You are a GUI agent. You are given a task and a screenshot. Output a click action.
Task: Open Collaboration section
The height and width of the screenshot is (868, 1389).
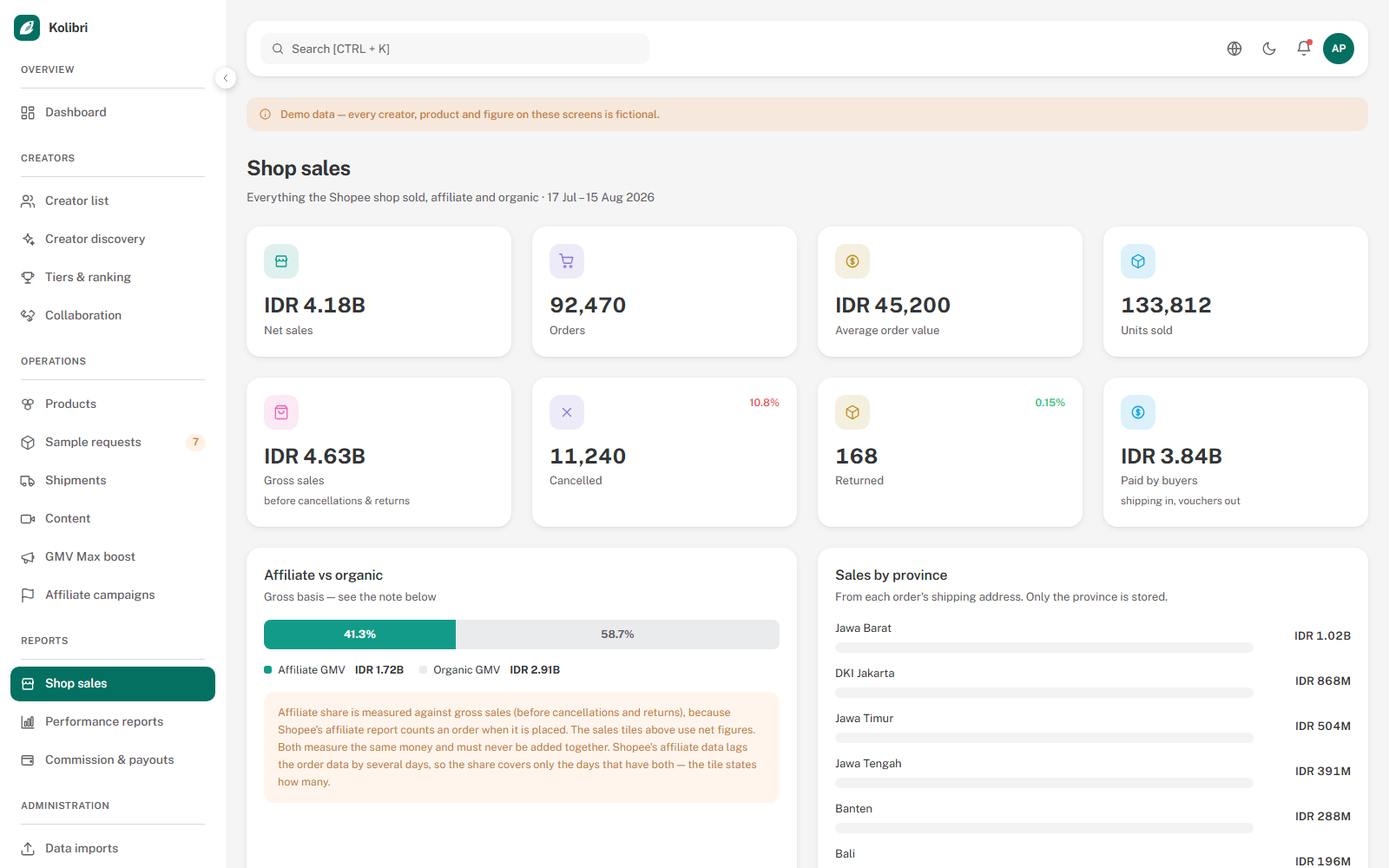point(113,315)
